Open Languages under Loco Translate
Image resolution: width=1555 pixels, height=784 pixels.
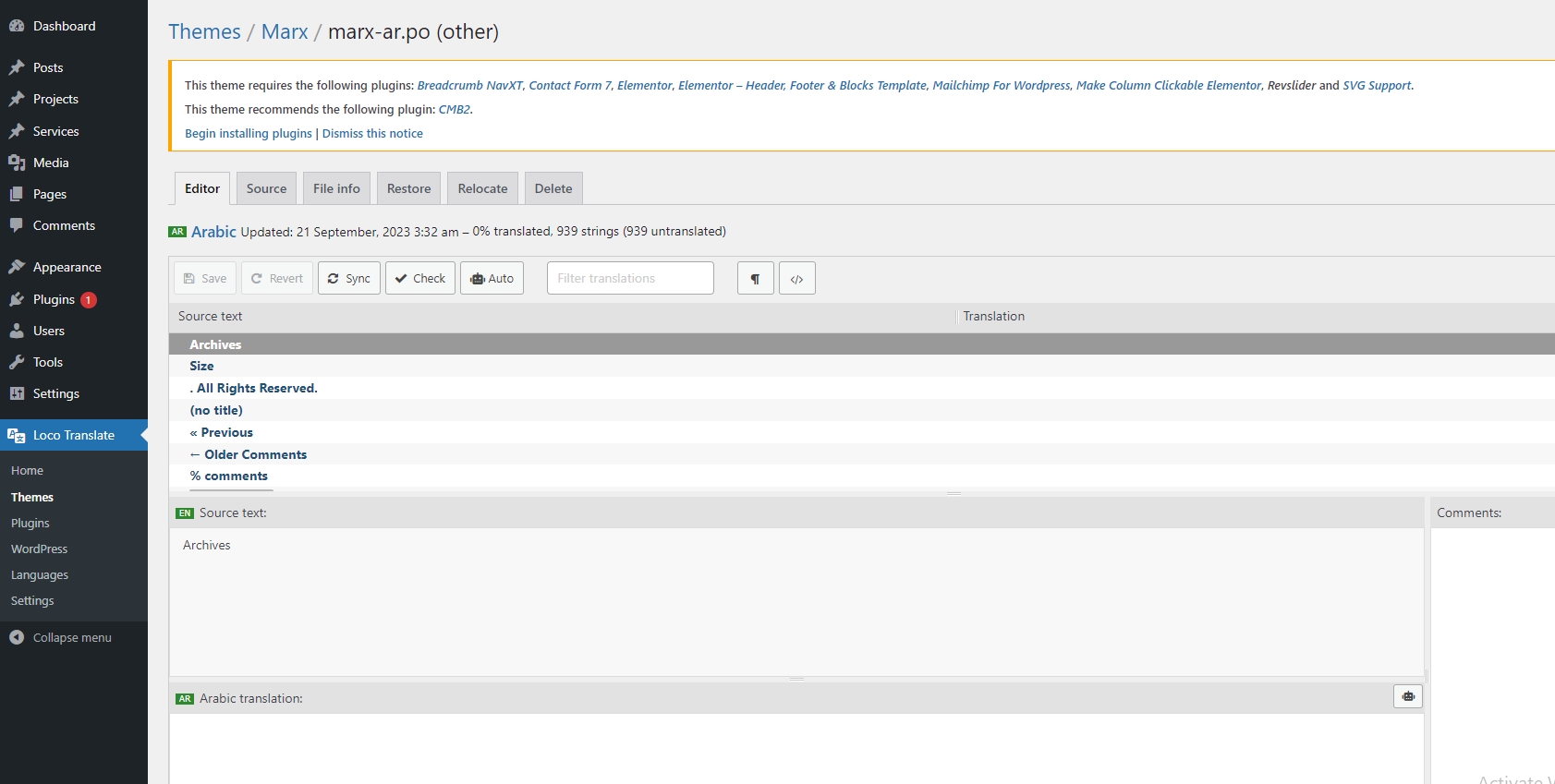tap(40, 574)
